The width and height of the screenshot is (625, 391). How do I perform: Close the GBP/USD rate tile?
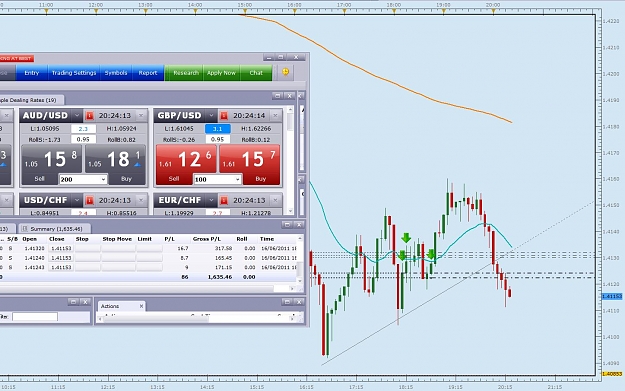coord(275,116)
